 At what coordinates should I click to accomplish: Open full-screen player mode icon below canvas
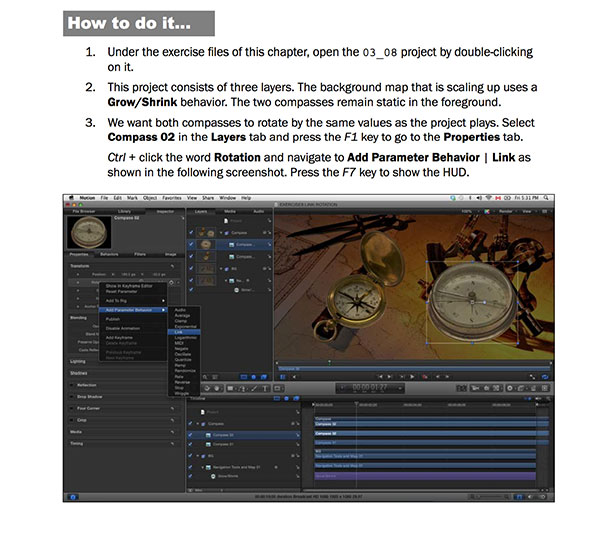tap(532, 377)
